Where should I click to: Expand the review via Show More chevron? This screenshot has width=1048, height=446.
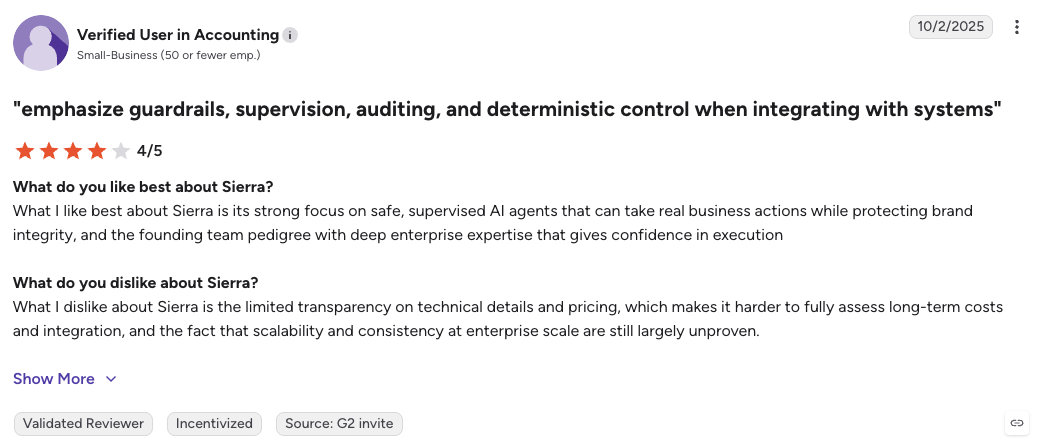click(x=111, y=379)
